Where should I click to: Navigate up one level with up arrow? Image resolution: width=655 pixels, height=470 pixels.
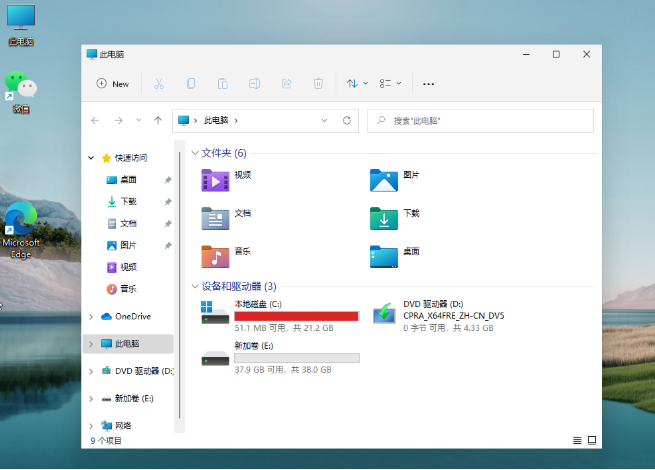point(158,120)
